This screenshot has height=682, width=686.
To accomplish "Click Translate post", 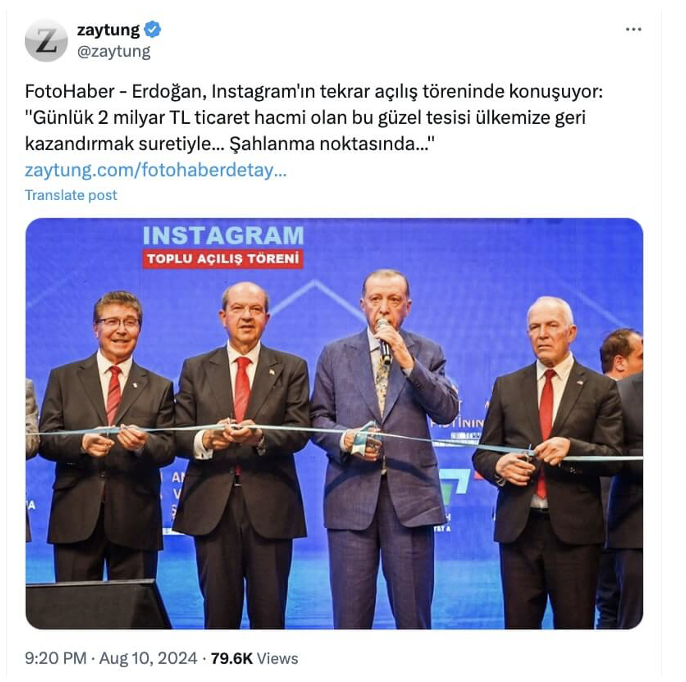I will coord(71,195).
